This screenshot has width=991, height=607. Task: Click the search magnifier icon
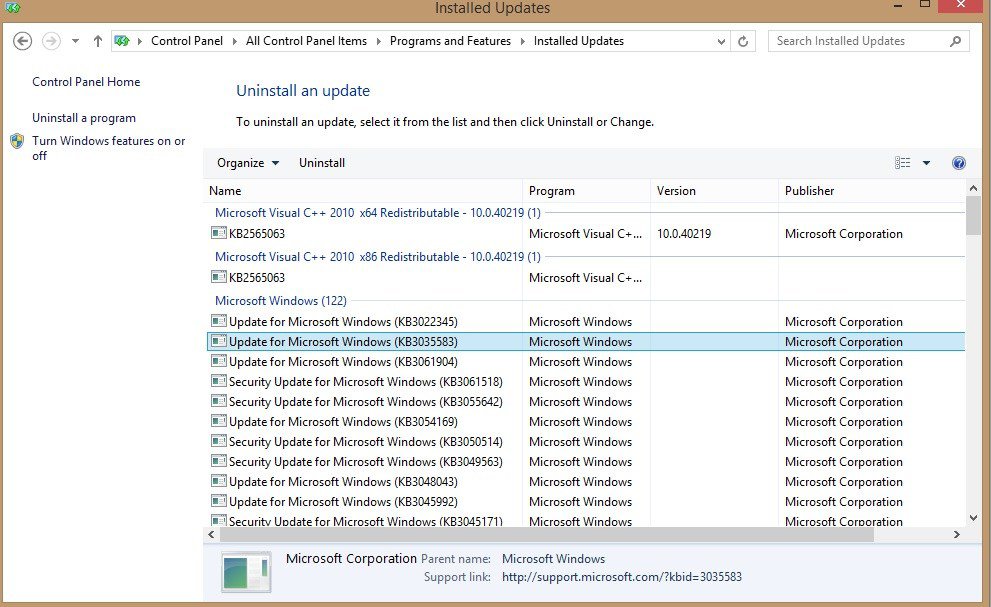click(x=955, y=41)
